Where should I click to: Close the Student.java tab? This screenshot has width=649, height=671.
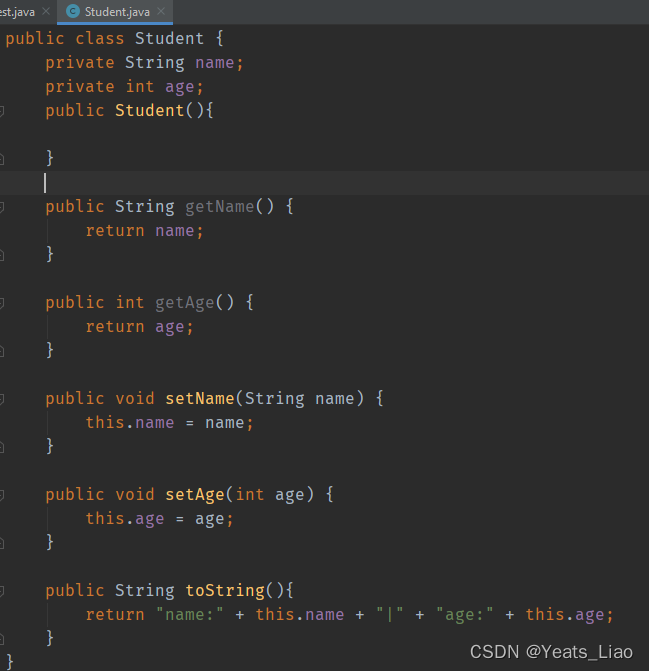click(161, 12)
